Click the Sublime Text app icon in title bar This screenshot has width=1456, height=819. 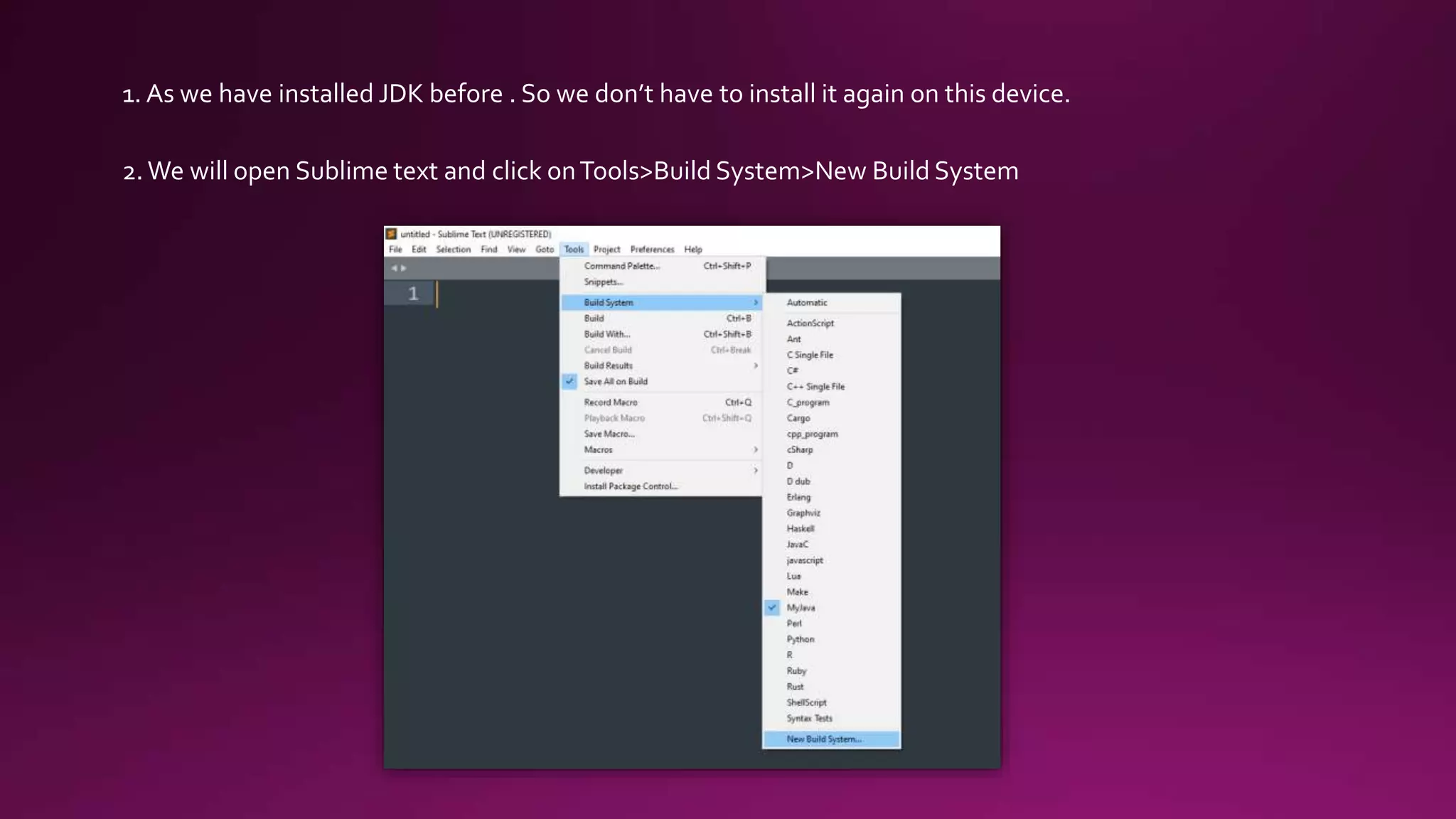pos(390,234)
